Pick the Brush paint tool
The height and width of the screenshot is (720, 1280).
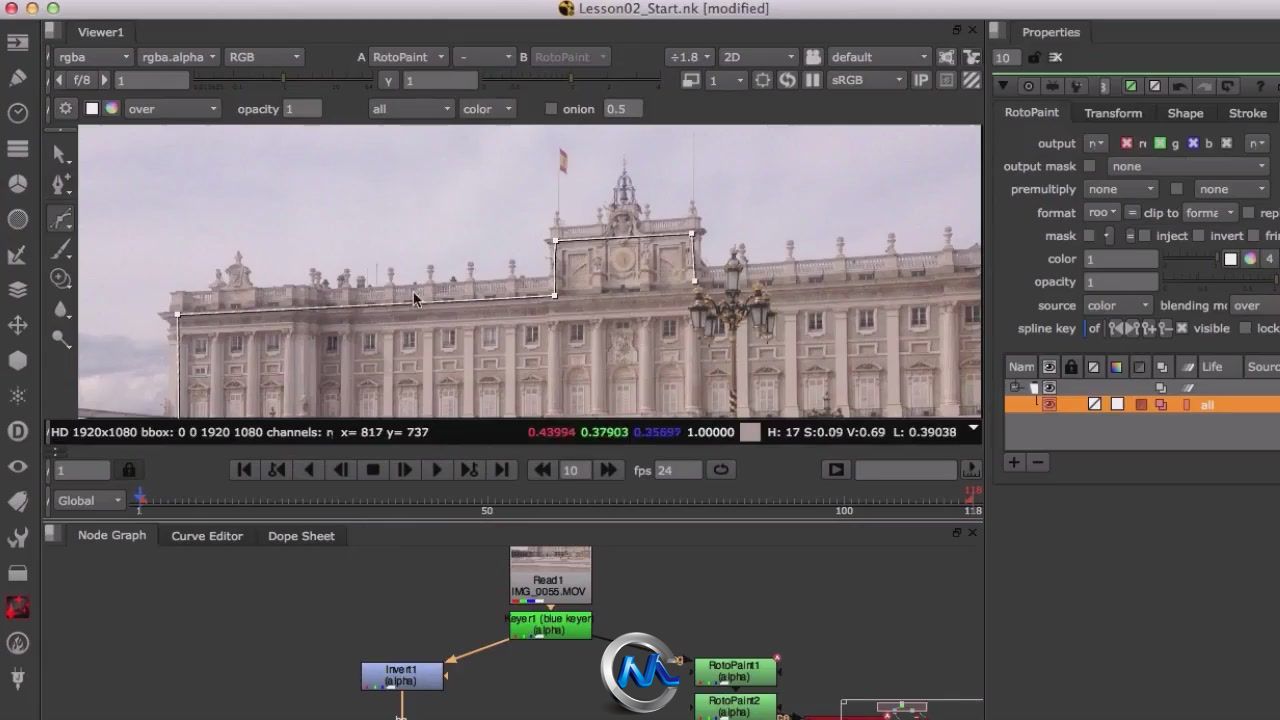pos(61,249)
